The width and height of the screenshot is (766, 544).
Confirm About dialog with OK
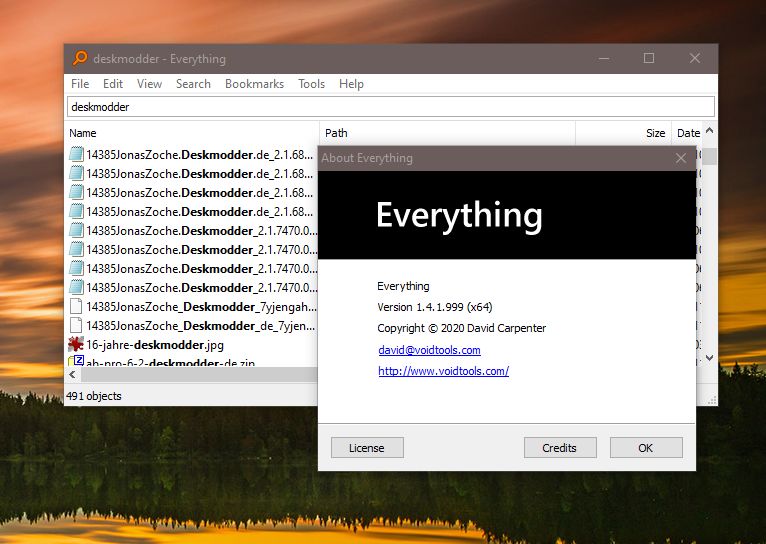646,448
